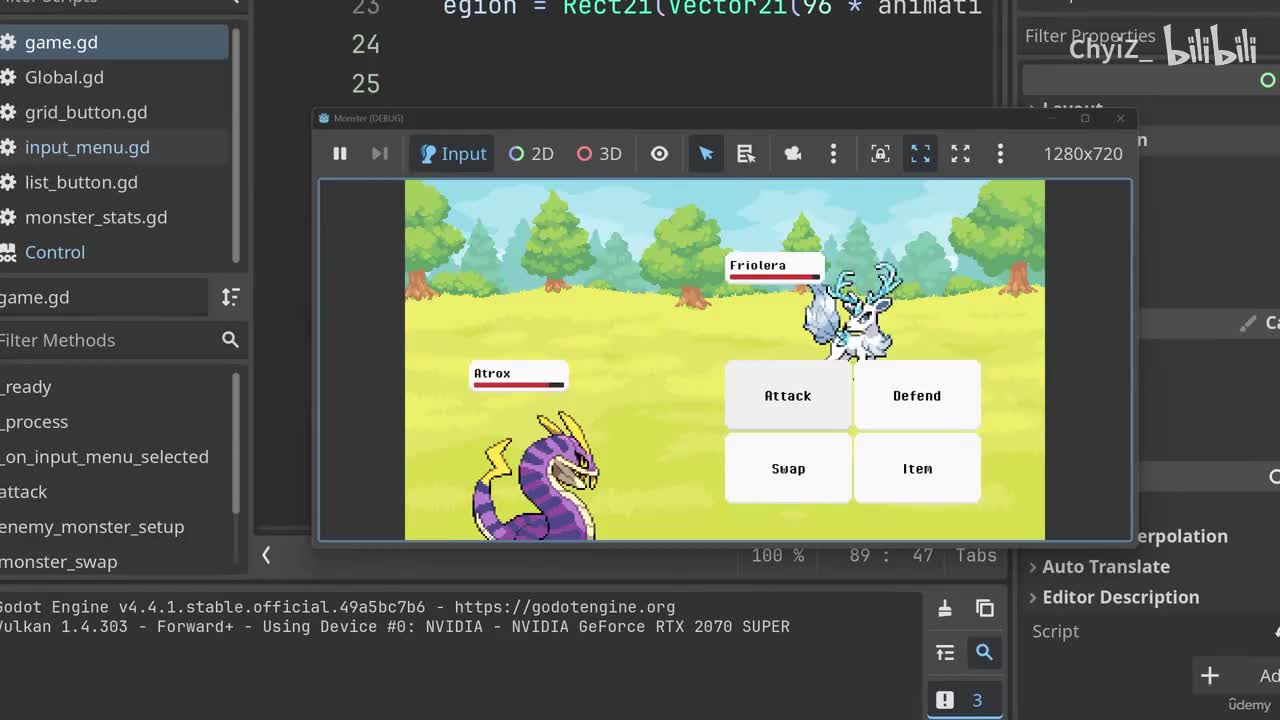The height and width of the screenshot is (720, 1280).
Task: Click the gear icon beside monster_stats.gd
Action: click(8, 217)
